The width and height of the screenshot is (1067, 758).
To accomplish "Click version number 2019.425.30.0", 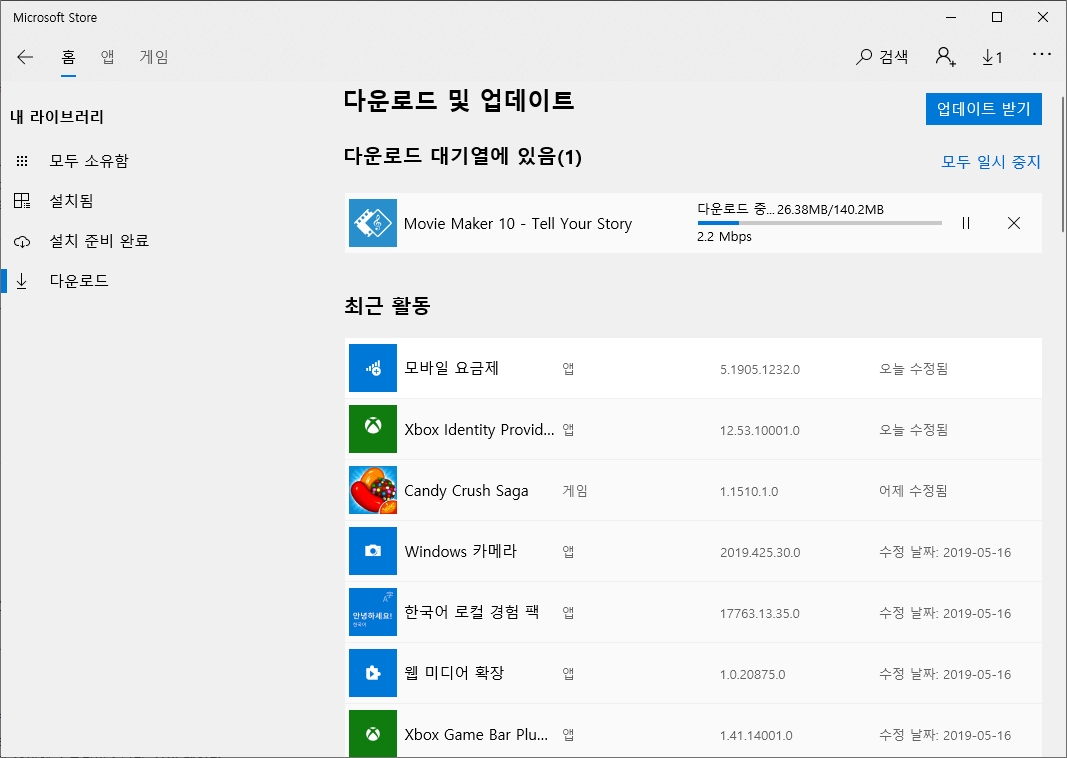I will tap(760, 553).
